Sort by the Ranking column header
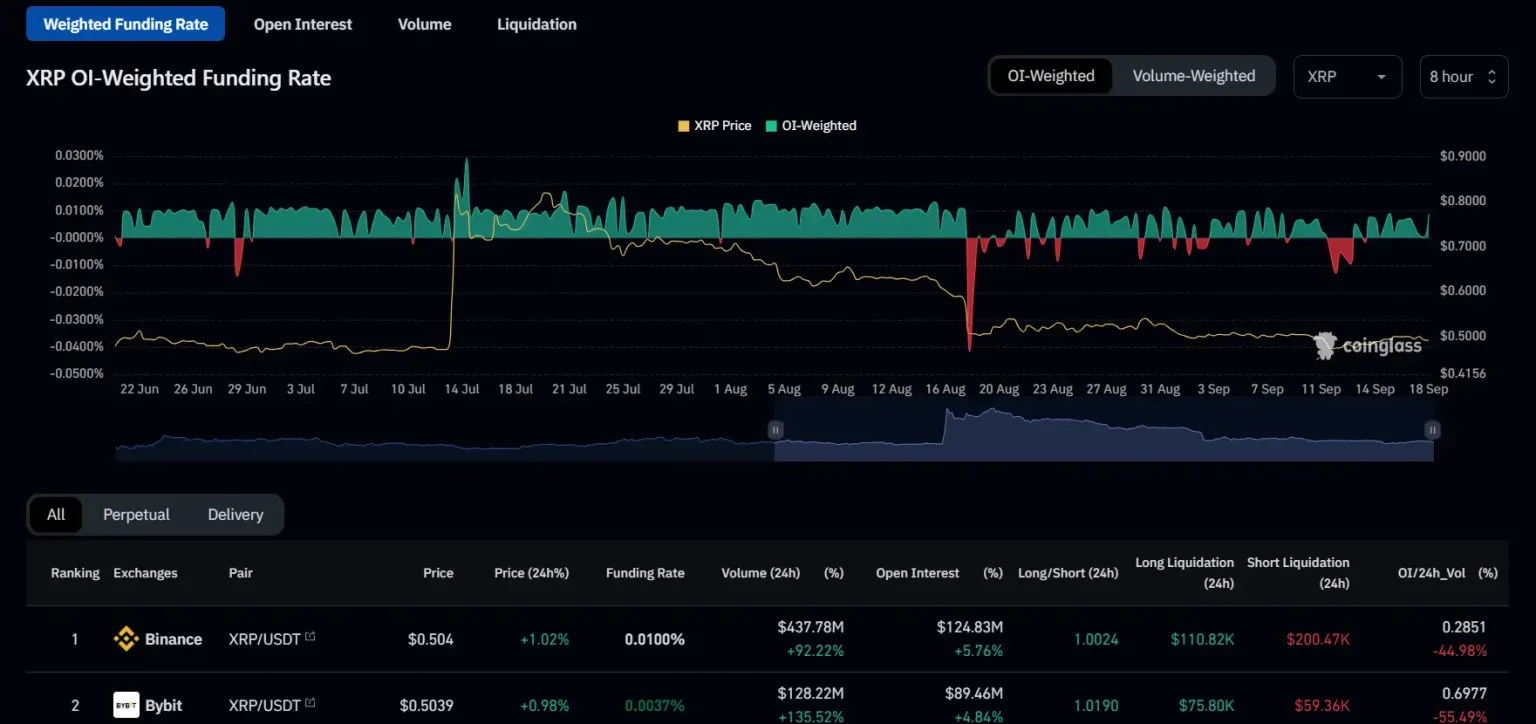Screen dimensions: 1536x724 (75, 573)
